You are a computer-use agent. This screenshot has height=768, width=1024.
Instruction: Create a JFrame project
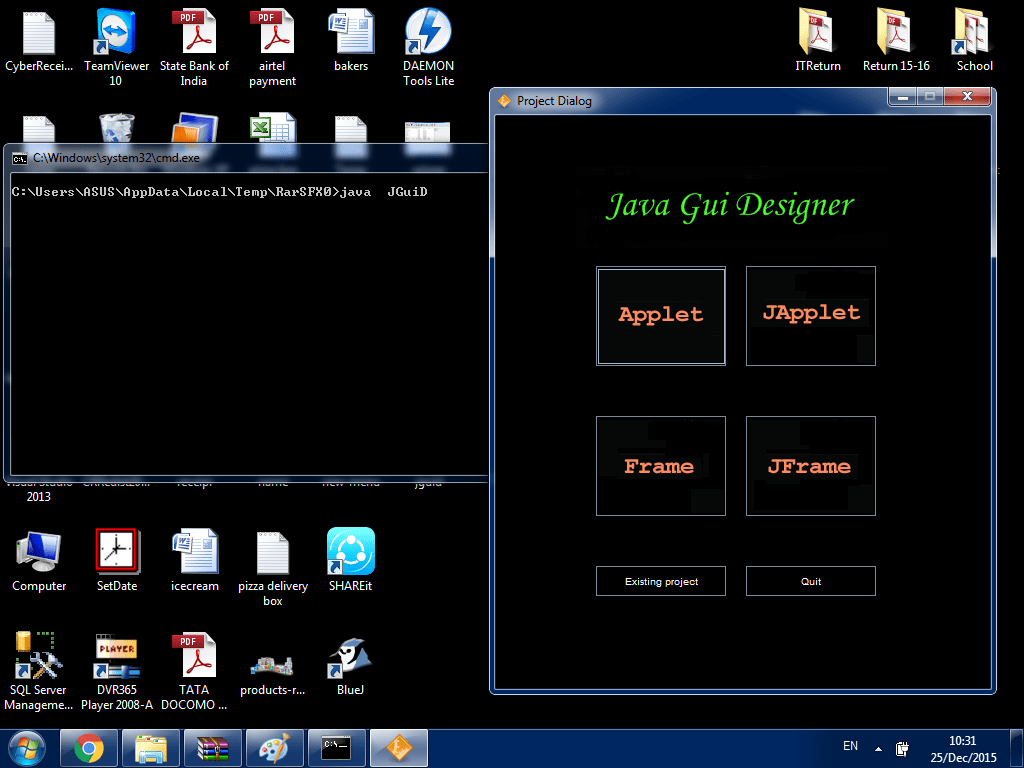pos(810,466)
